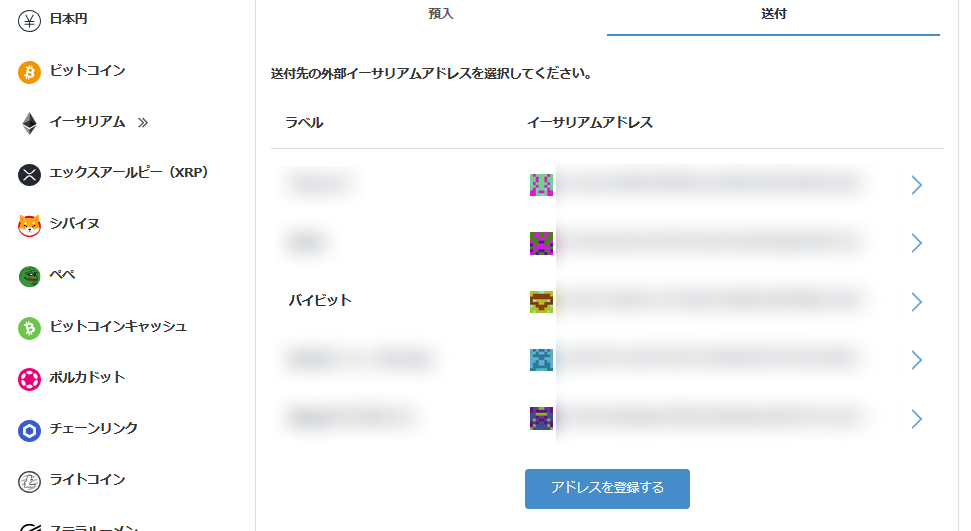Select the バイビット address label

(320, 300)
